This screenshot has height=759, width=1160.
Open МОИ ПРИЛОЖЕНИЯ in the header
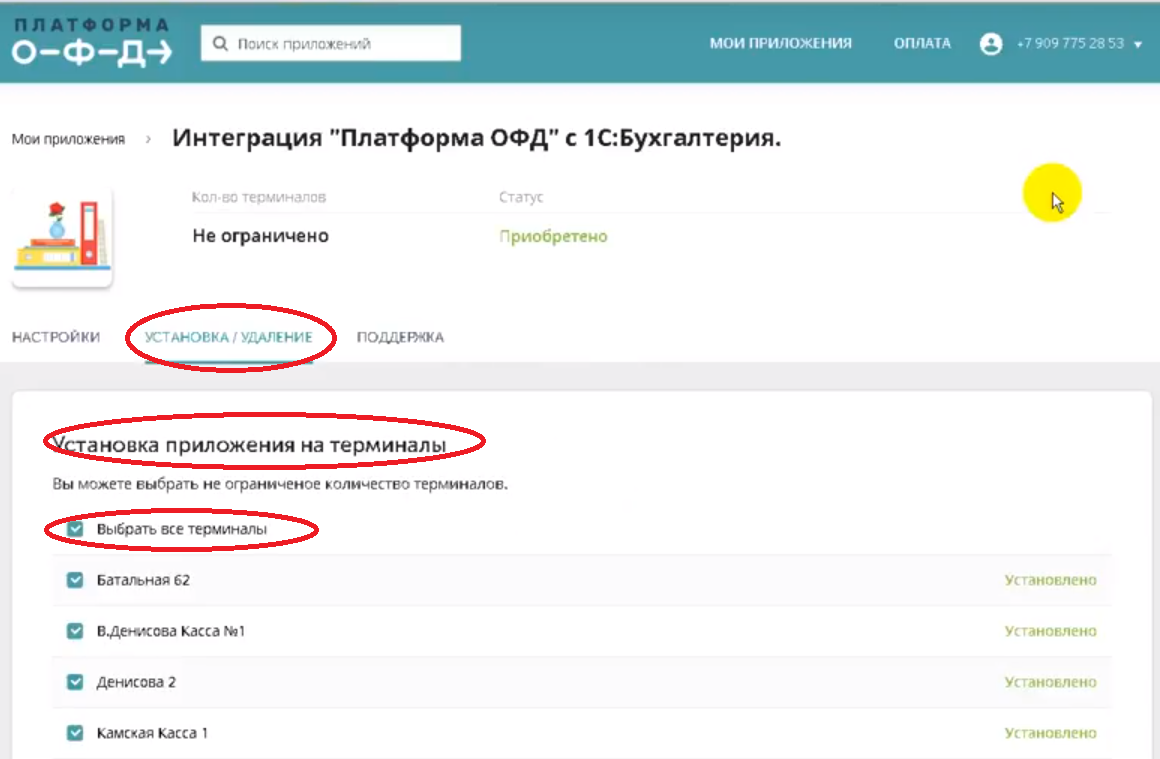tap(780, 43)
